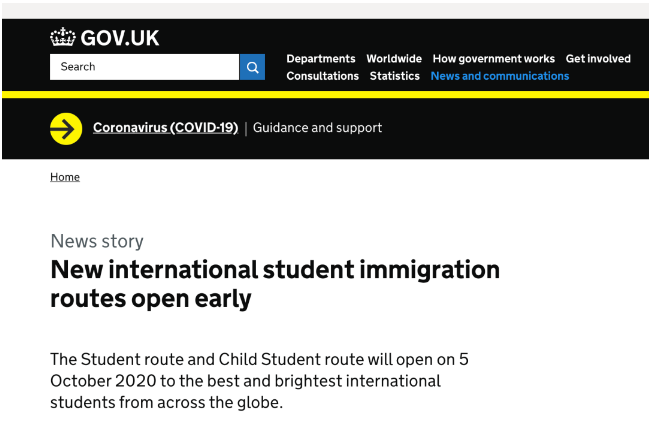Click the GOV.UK wordmark text
649x424 pixels.
119,38
